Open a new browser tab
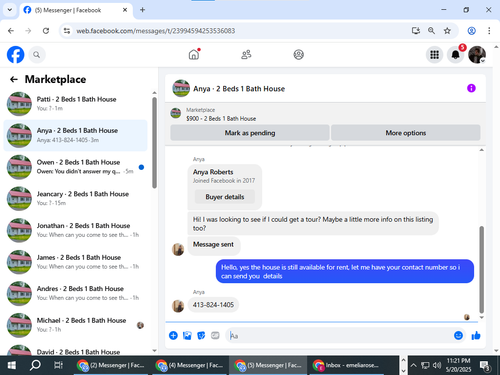Image resolution: width=500 pixels, height=375 pixels. pyautogui.click(x=142, y=10)
